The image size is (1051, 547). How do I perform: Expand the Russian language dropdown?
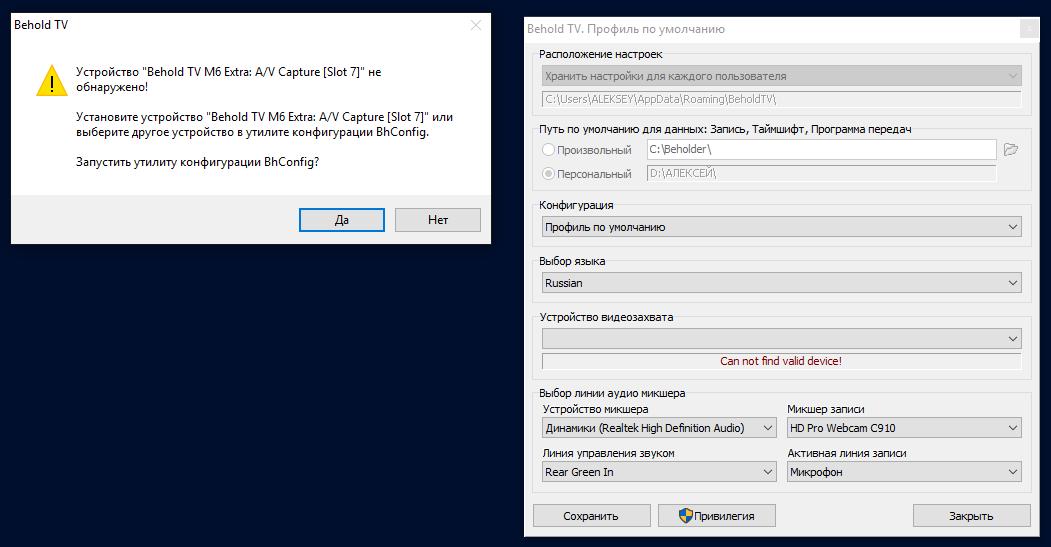pos(780,283)
